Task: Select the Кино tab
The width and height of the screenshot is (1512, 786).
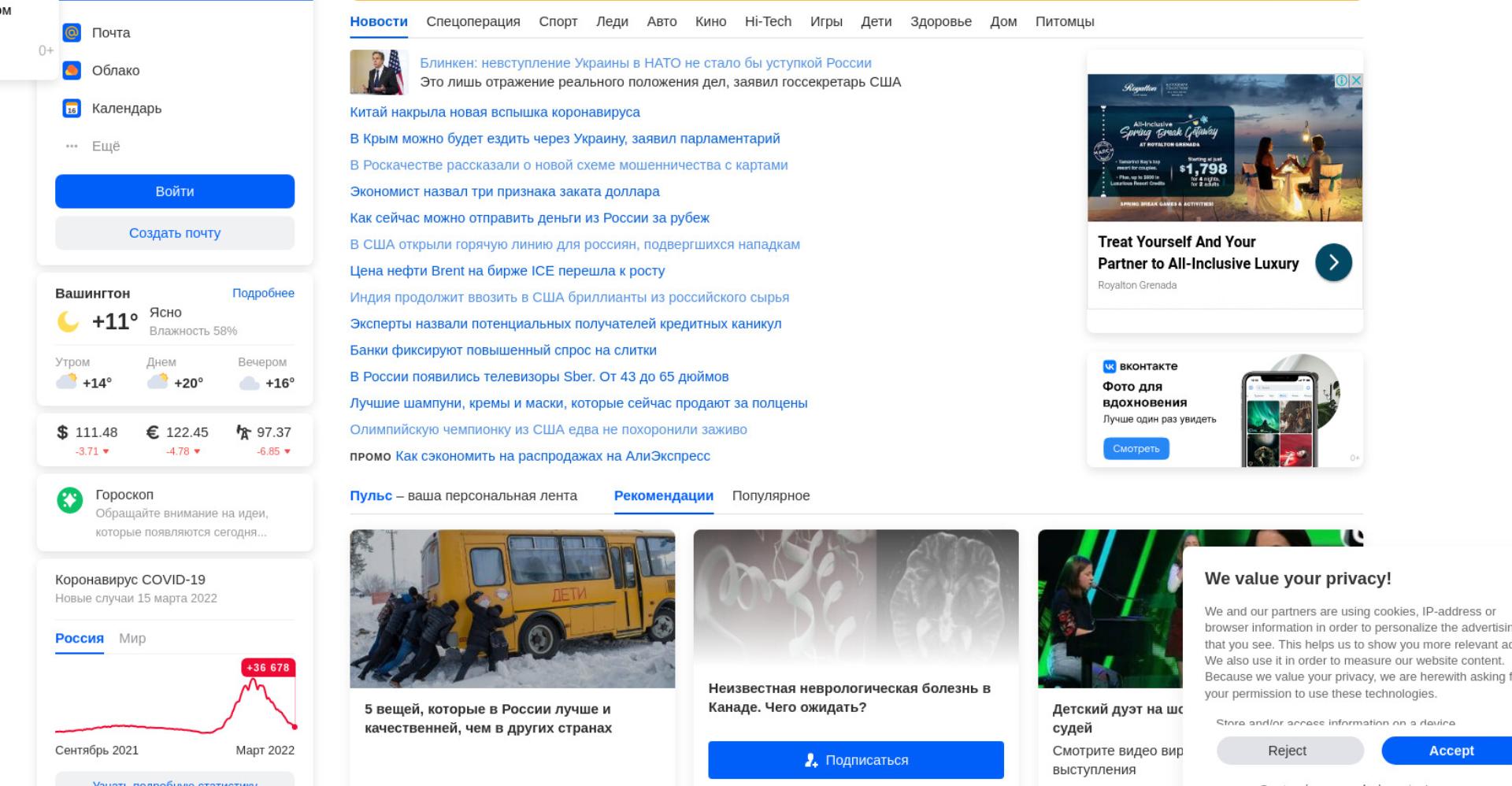Action: (x=710, y=21)
